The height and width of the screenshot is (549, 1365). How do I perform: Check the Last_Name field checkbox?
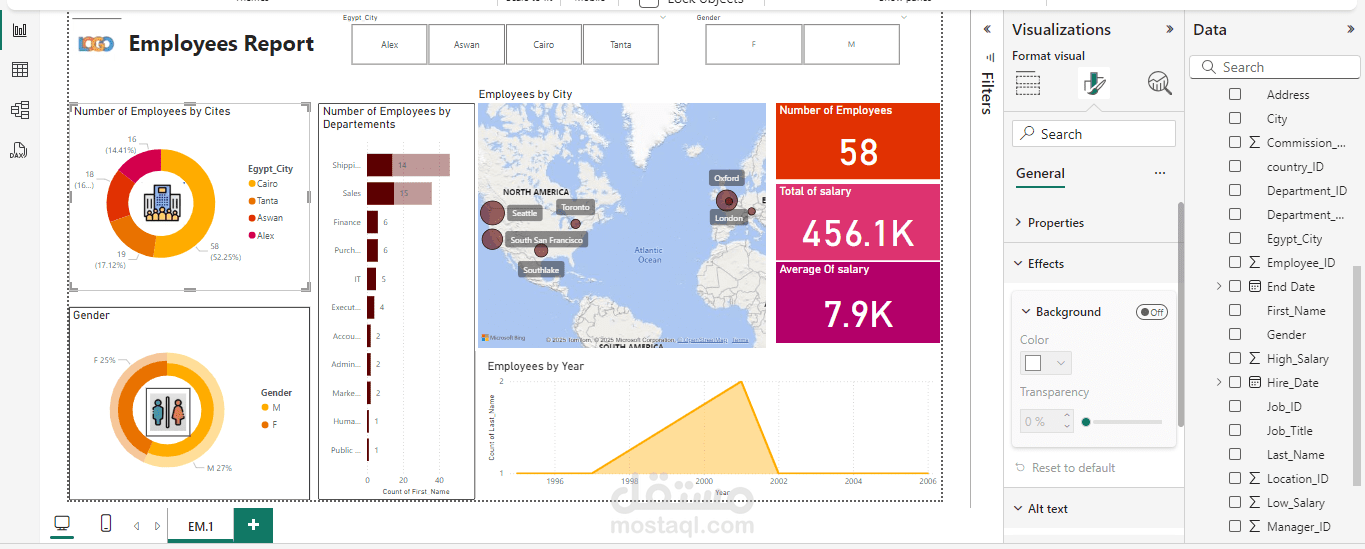click(1235, 455)
